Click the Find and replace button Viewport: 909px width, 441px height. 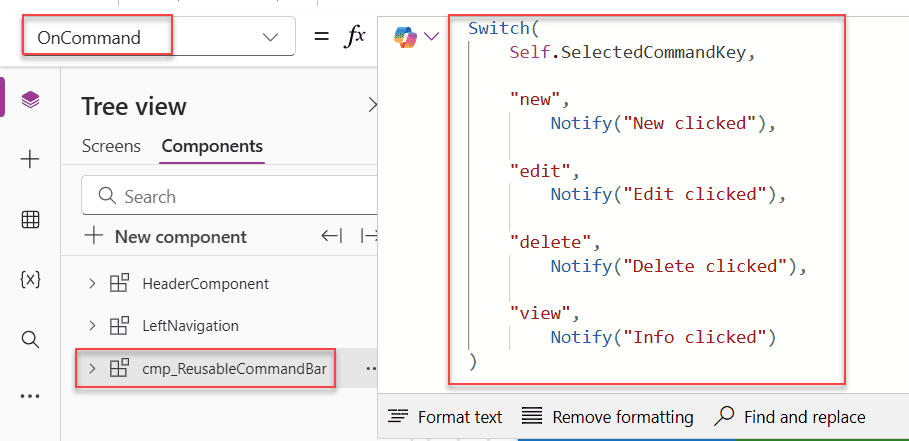pos(790,417)
